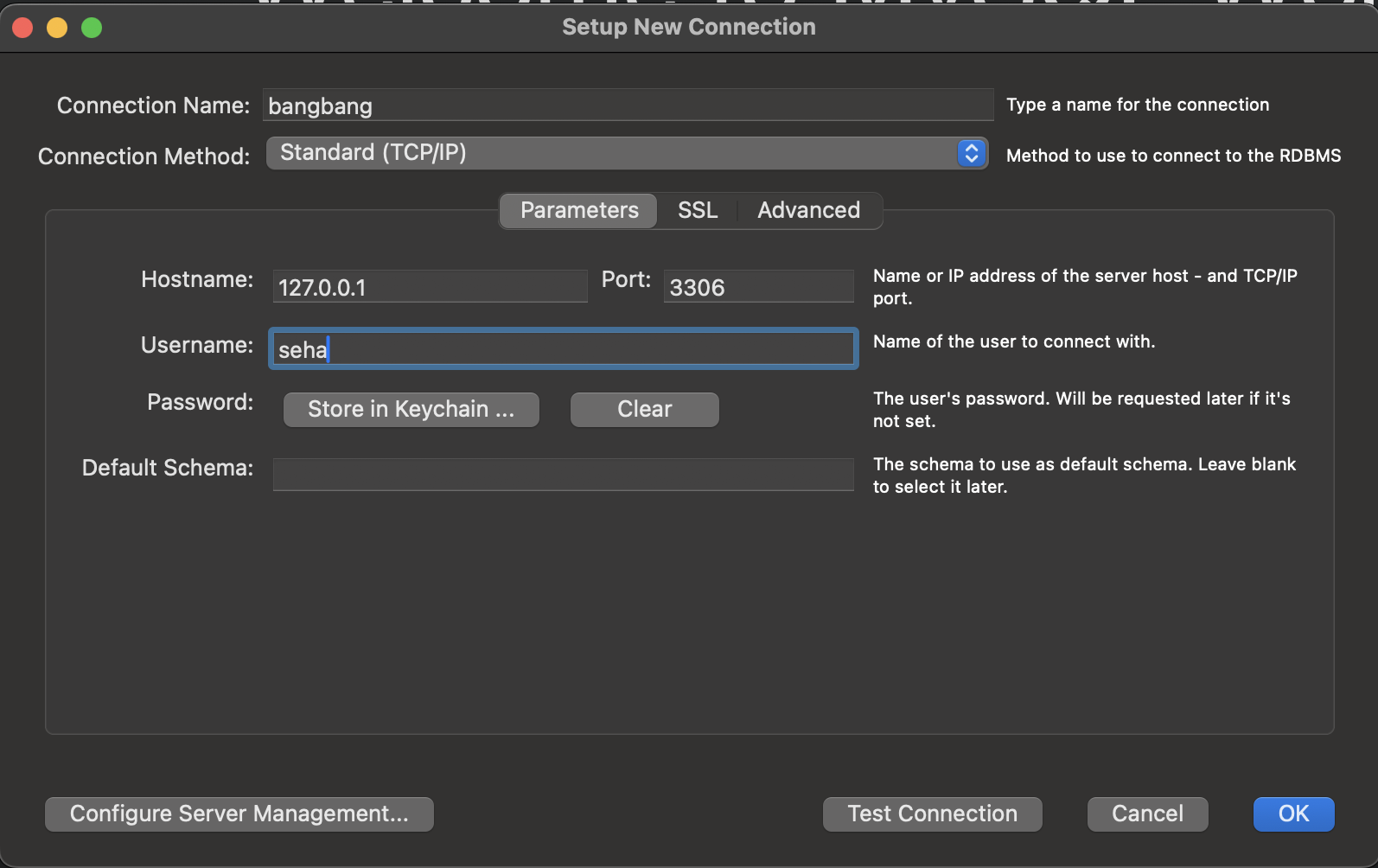Clear the stored password

pos(645,409)
